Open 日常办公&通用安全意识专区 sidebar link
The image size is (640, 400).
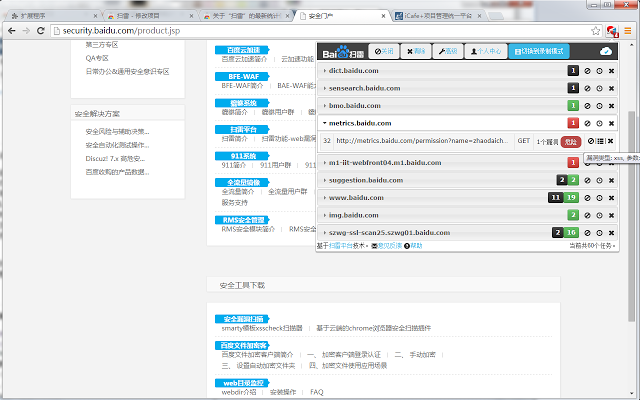coord(127,72)
